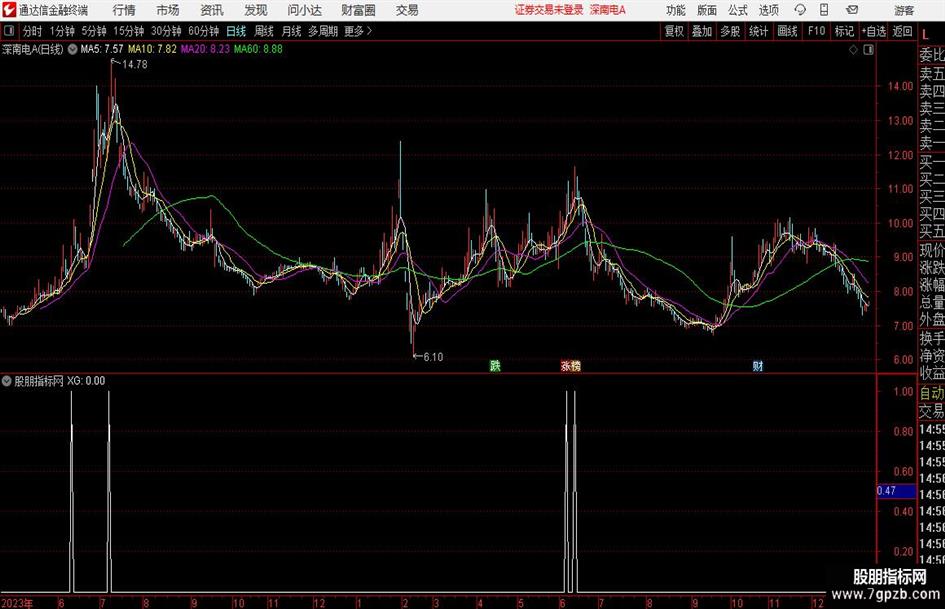Open the 版面 menu

[x=706, y=10]
